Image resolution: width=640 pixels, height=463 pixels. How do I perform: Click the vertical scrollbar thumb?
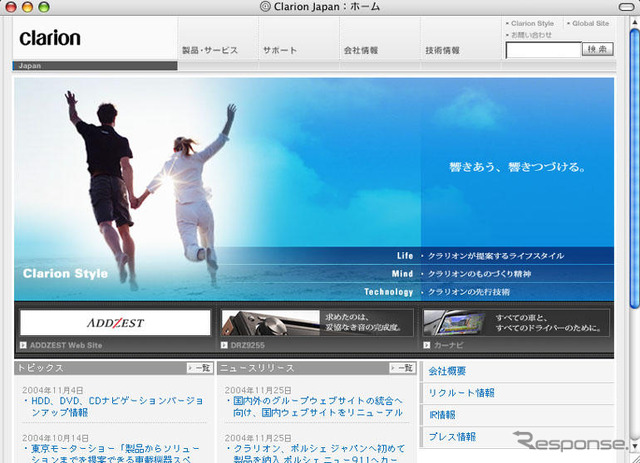point(634,168)
